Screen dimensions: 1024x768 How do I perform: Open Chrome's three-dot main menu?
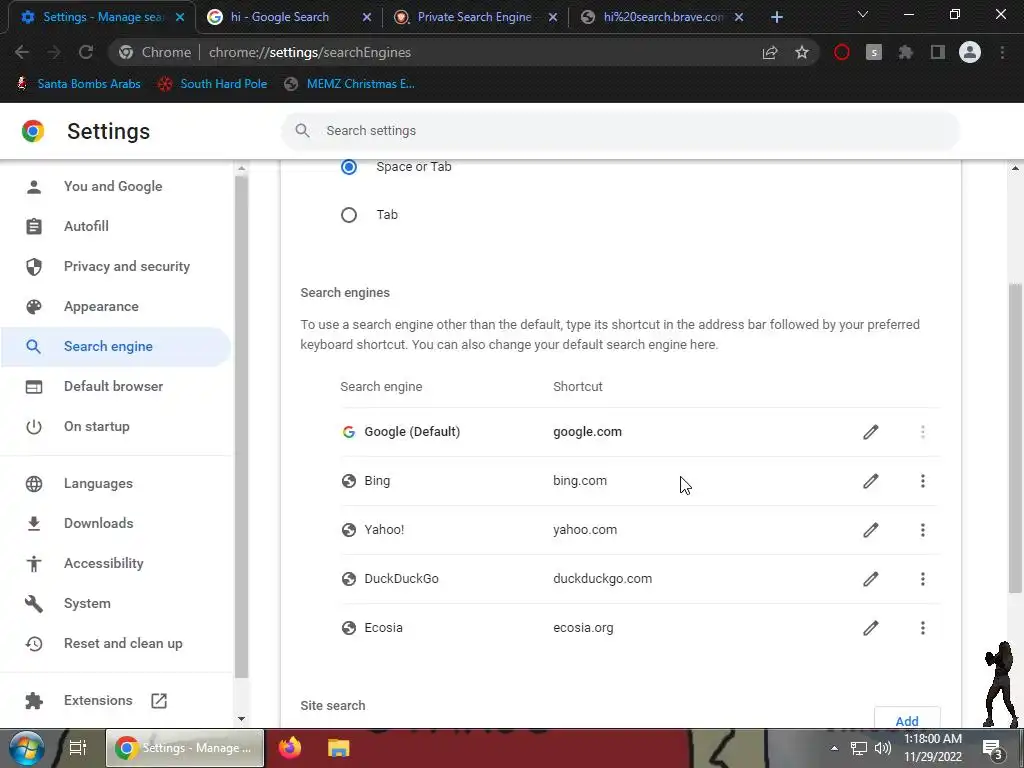[x=1002, y=52]
